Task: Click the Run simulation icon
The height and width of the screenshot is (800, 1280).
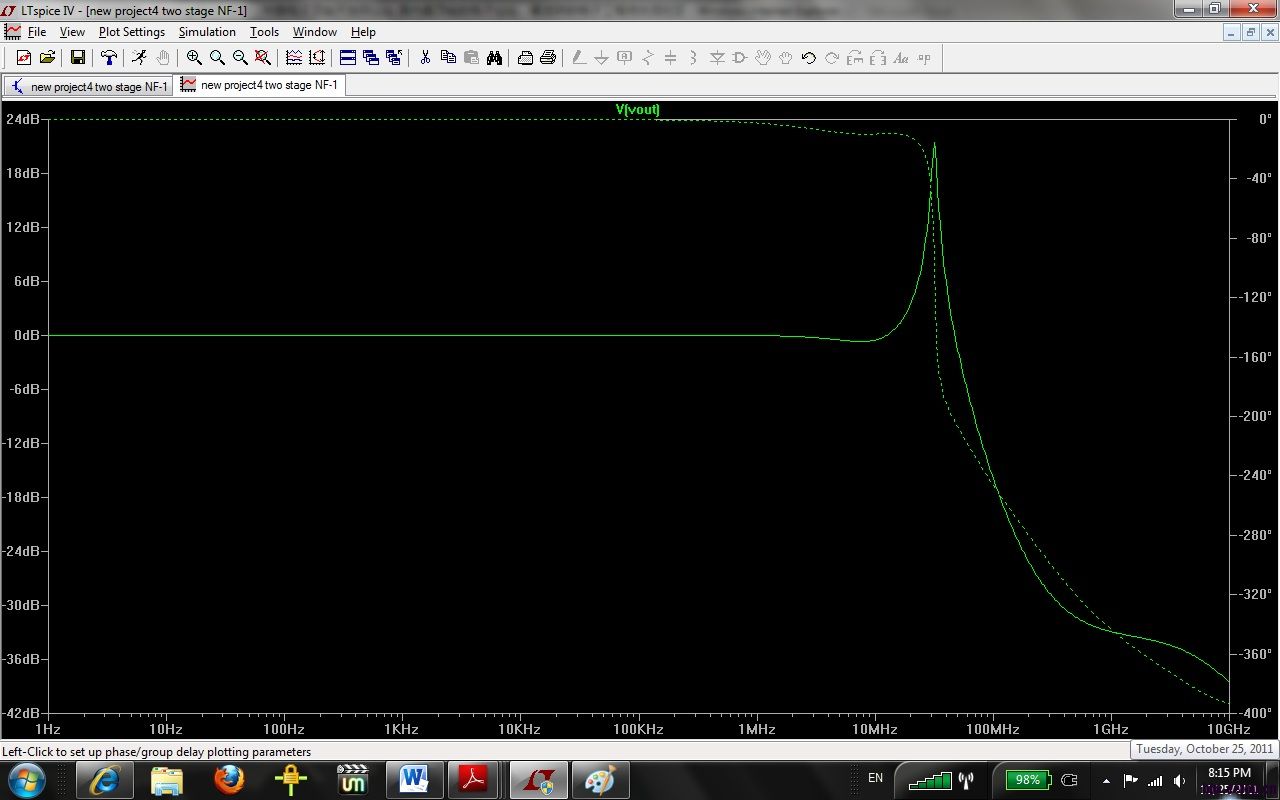Action: click(x=139, y=58)
